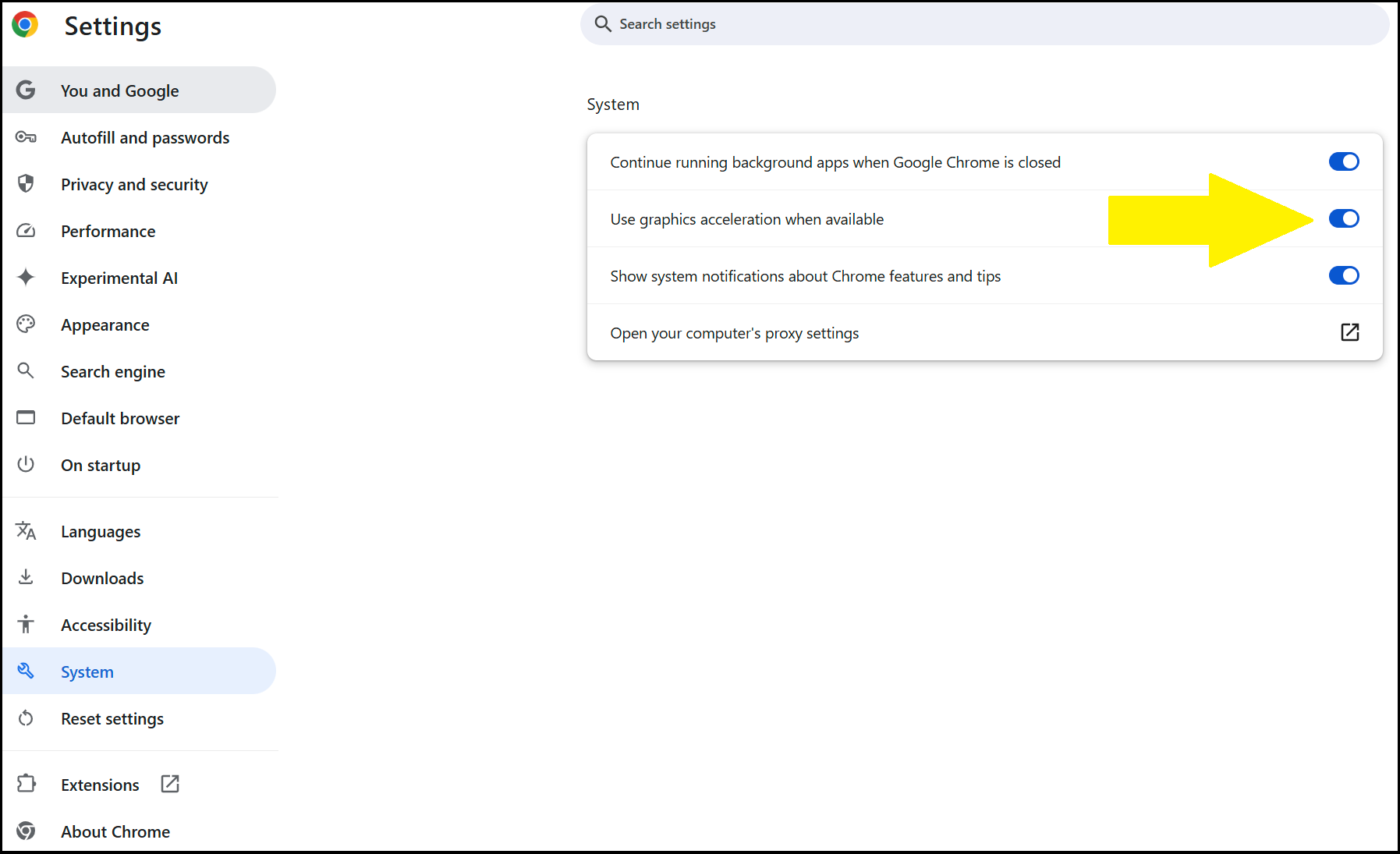This screenshot has height=854, width=1400.
Task: Click the window icon for Default browser
Action: coord(26,418)
